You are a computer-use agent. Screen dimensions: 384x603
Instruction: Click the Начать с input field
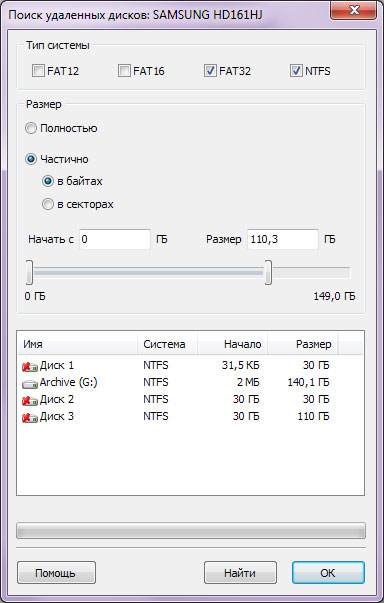(115, 239)
